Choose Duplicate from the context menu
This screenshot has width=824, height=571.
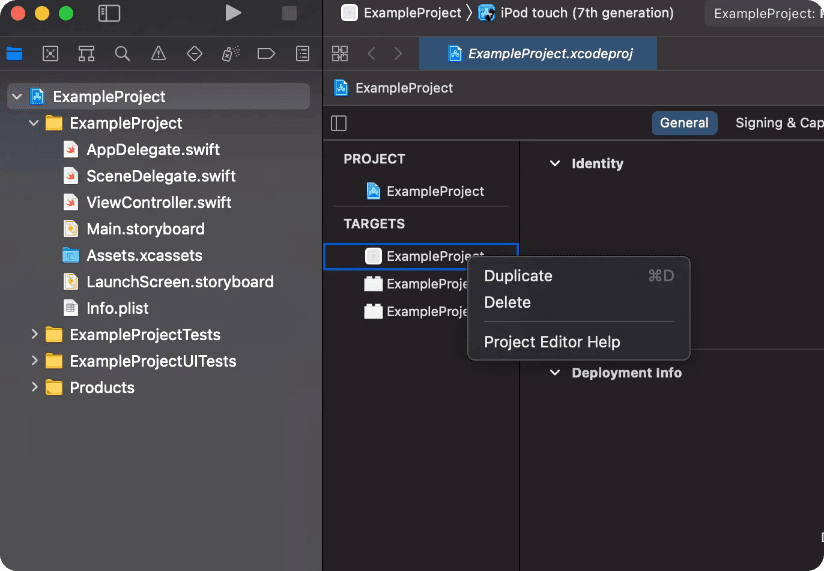coord(579,276)
